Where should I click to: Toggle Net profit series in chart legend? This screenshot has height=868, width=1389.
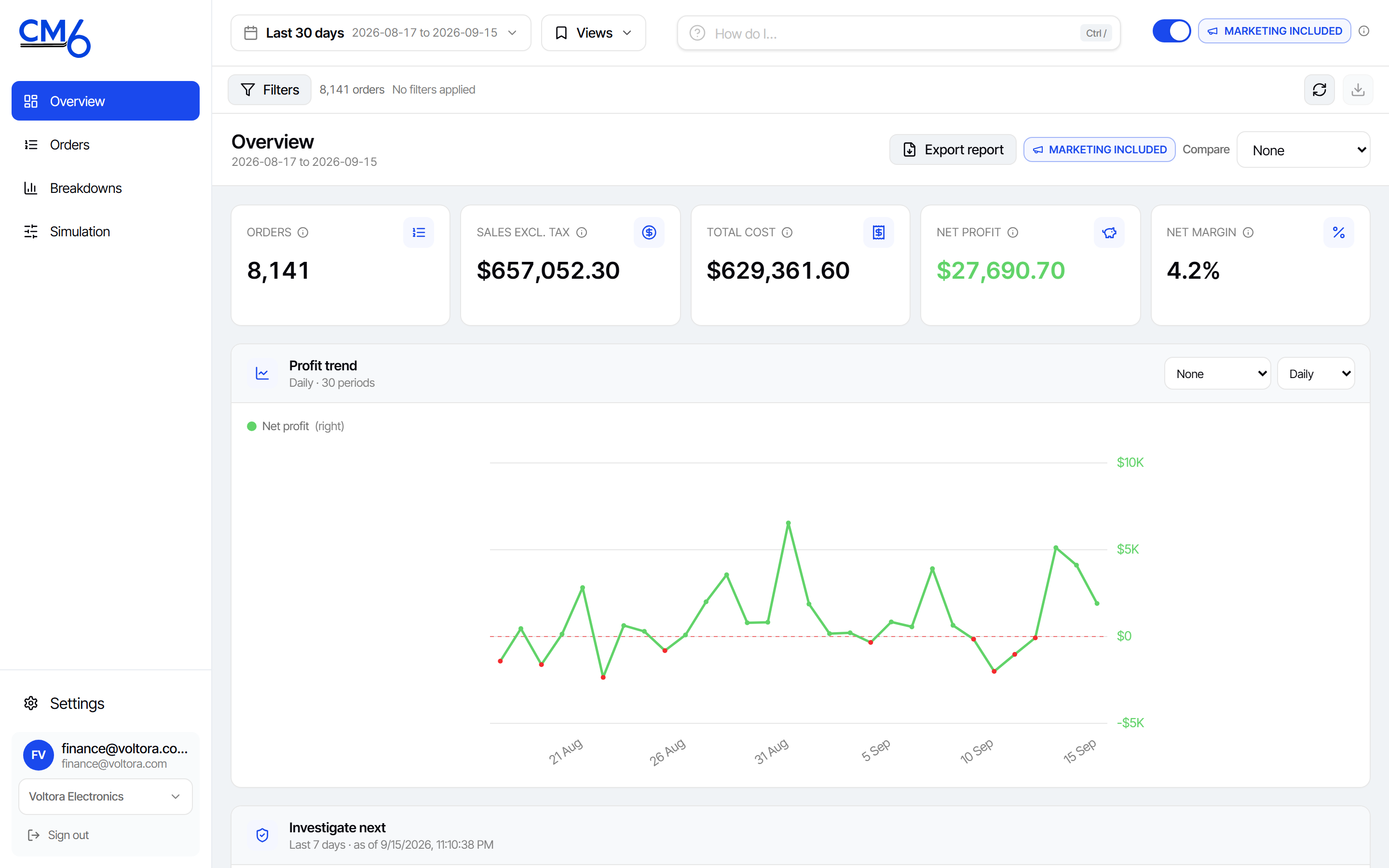296,426
